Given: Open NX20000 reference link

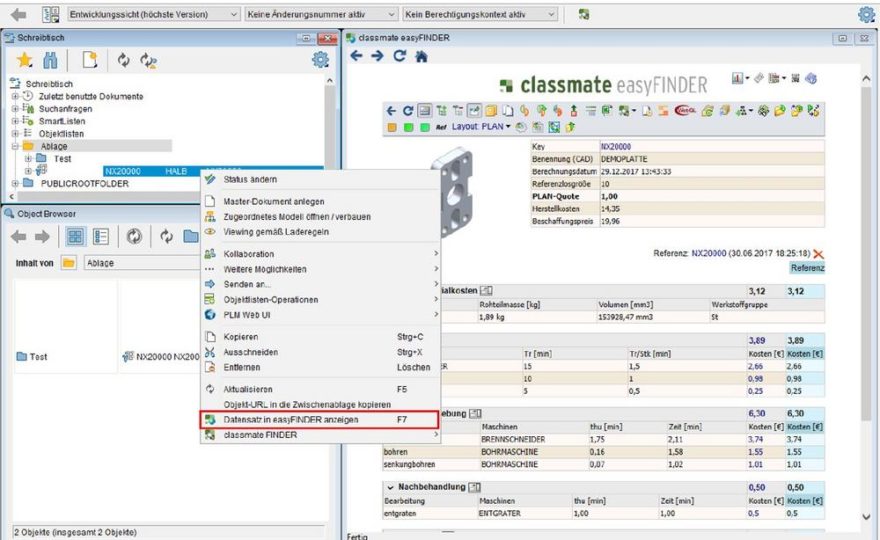Looking at the screenshot, I should click(708, 254).
